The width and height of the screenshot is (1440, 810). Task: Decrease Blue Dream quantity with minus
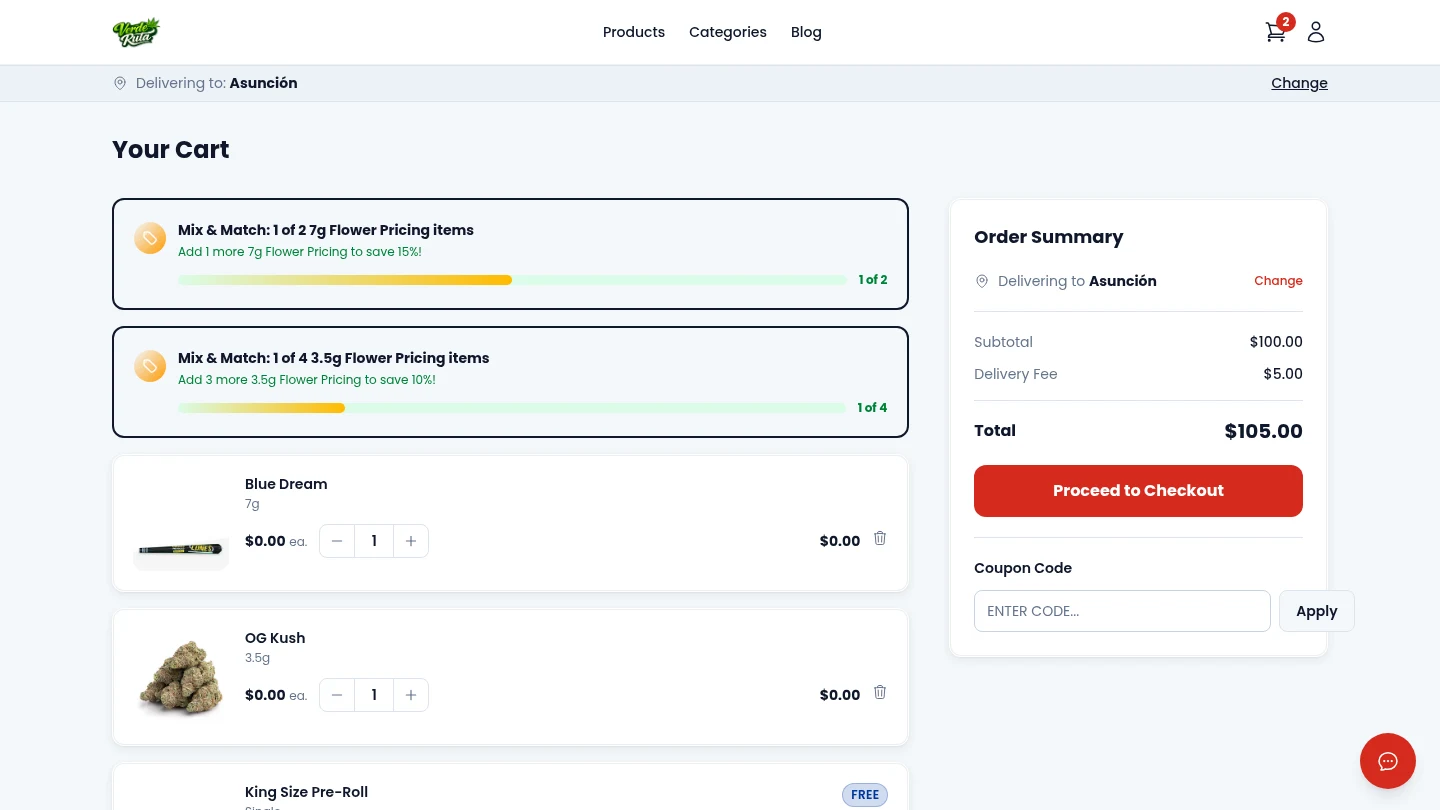click(337, 541)
